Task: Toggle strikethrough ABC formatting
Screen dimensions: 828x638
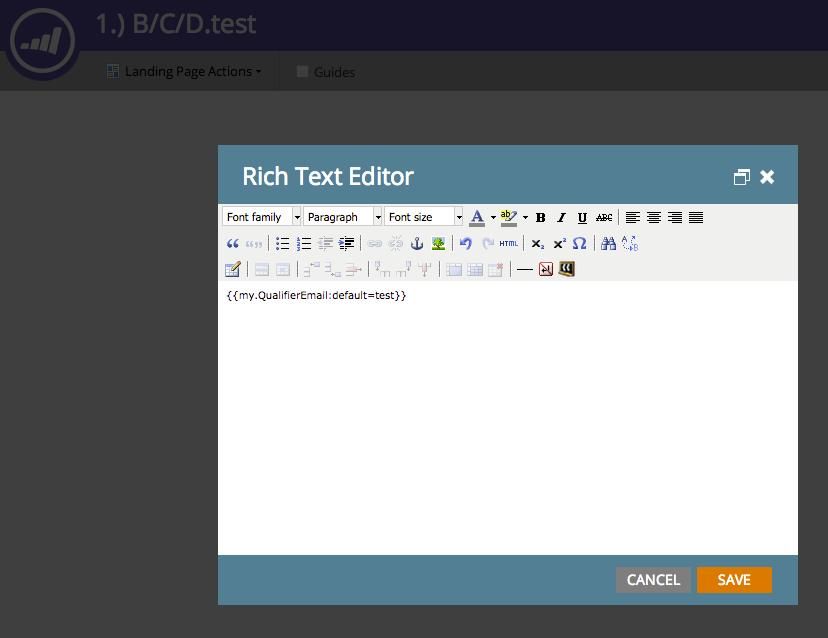Action: (604, 217)
